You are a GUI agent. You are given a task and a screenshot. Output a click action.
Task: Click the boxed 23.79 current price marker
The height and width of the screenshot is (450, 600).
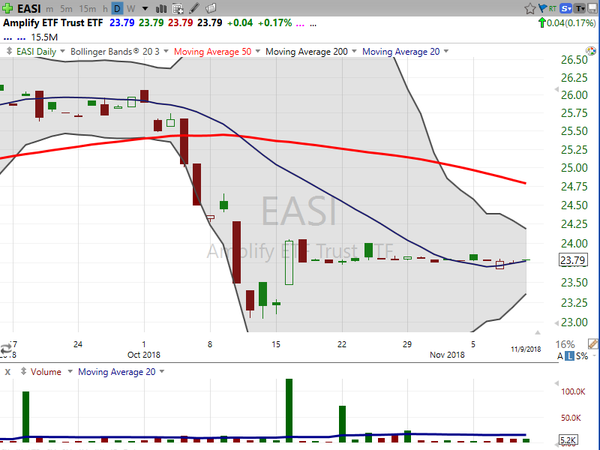(573, 260)
